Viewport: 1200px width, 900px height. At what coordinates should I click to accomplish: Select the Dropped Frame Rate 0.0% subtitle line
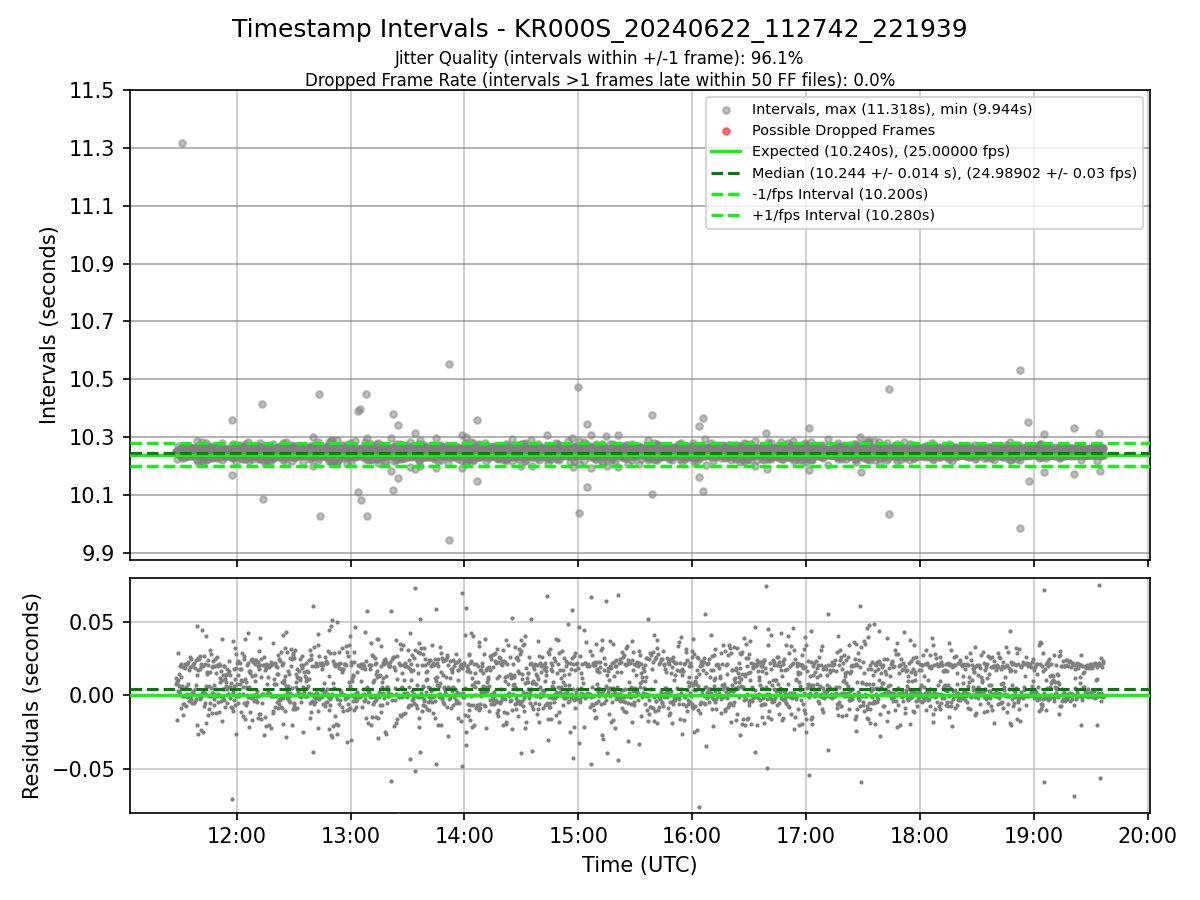click(600, 80)
